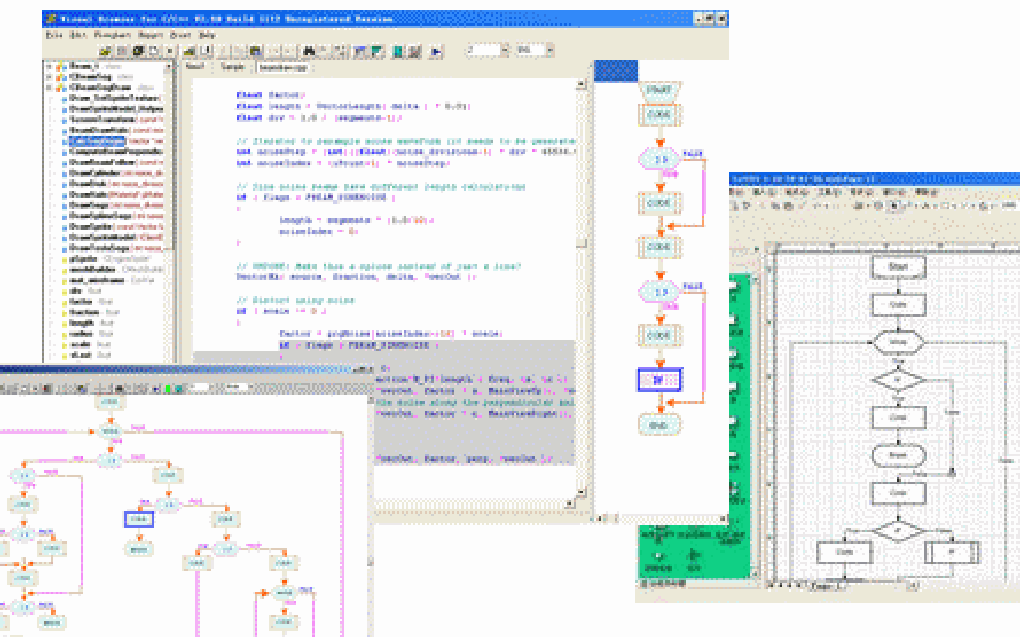1020x637 pixels.
Task: Open the File menu
Action: click(x=51, y=34)
